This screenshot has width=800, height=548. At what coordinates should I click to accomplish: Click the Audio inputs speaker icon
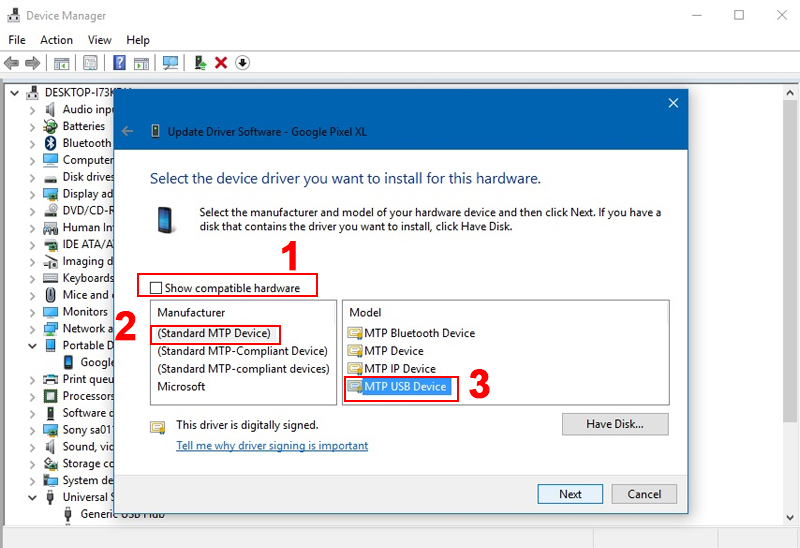(x=50, y=109)
